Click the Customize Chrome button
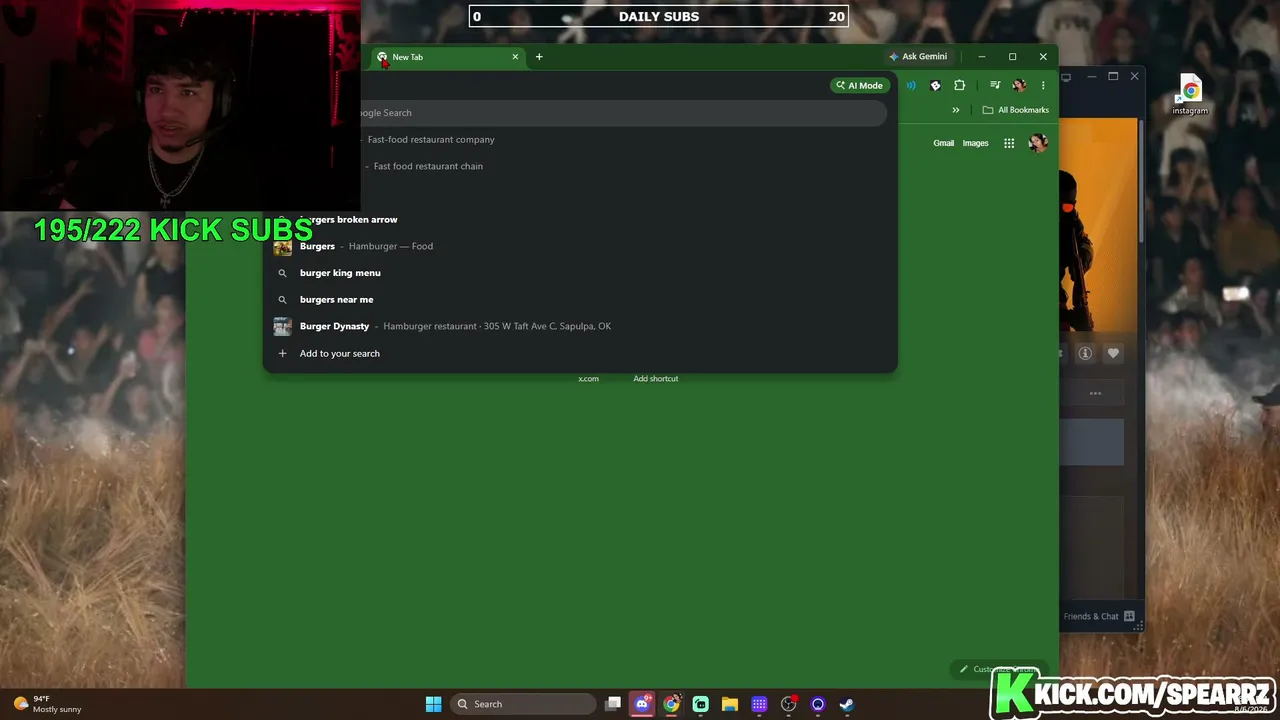 pyautogui.click(x=998, y=669)
